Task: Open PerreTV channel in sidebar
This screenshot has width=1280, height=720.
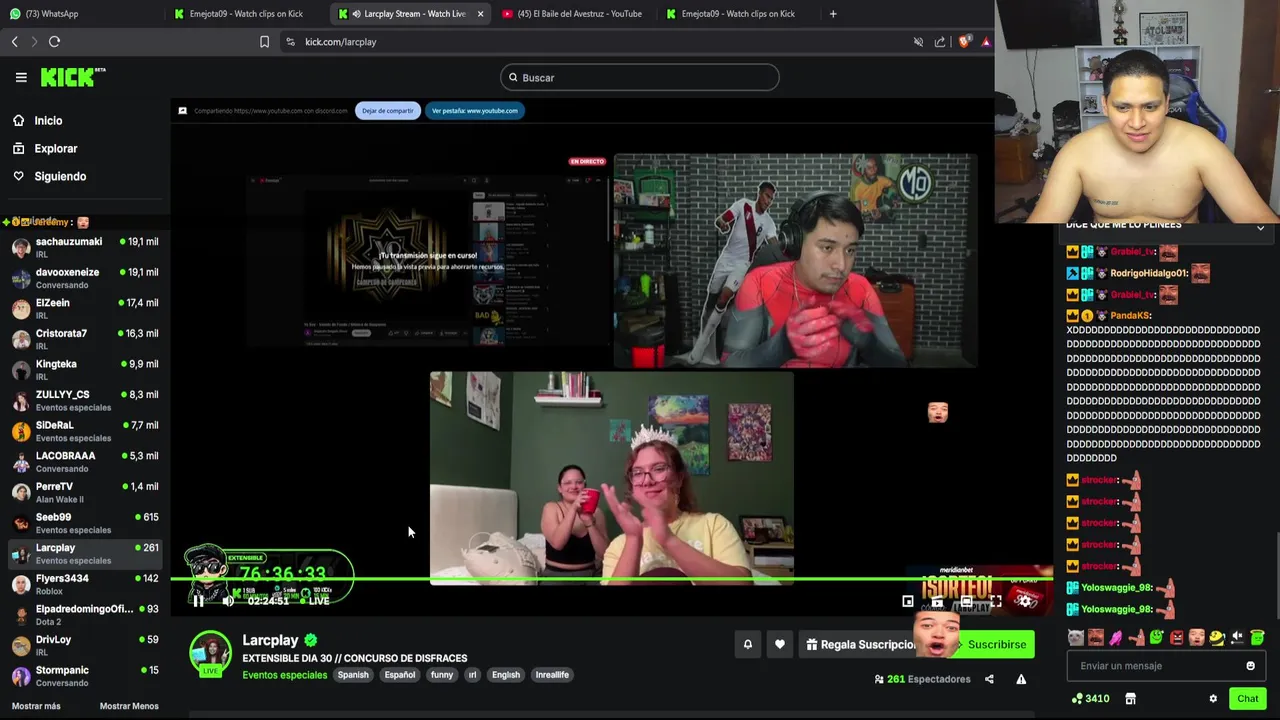Action: pyautogui.click(x=85, y=492)
